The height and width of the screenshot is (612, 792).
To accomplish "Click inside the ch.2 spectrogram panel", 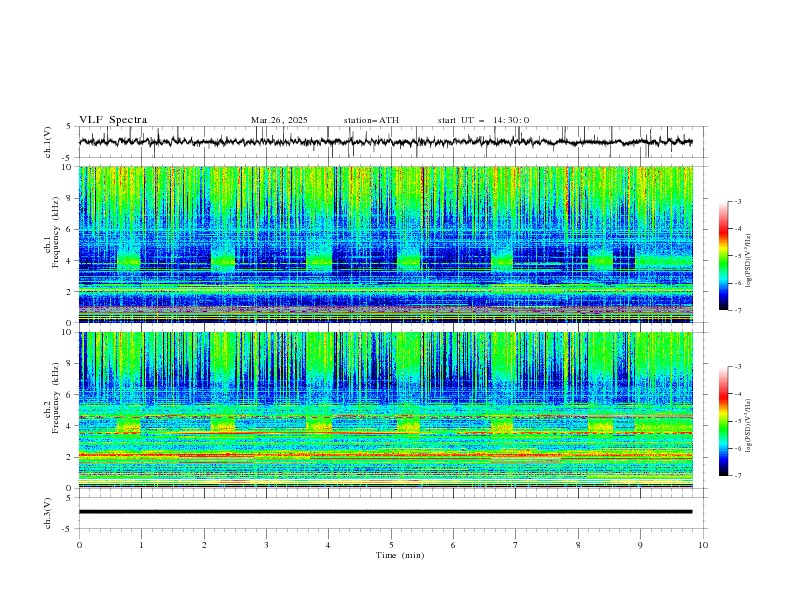I will 385,410.
